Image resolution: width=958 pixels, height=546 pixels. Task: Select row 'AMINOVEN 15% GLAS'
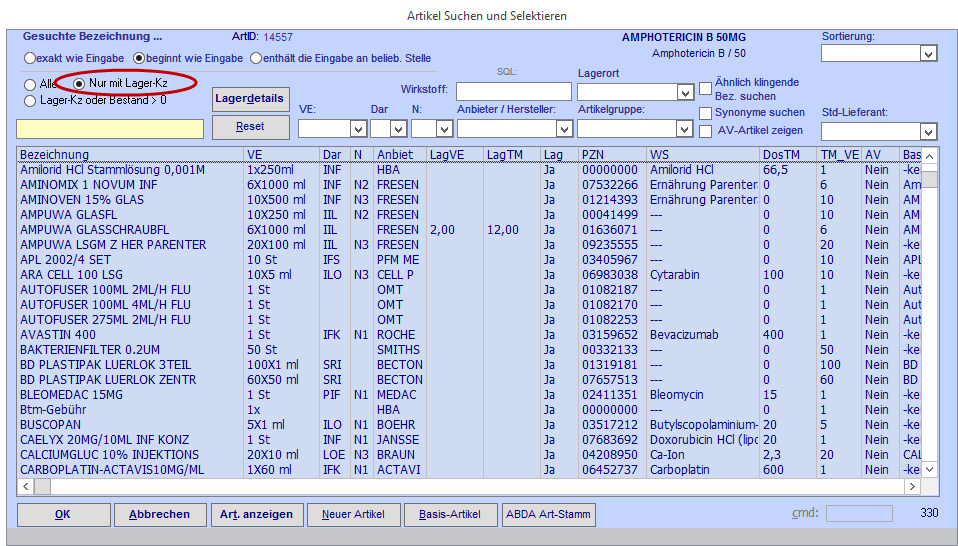tap(469, 200)
